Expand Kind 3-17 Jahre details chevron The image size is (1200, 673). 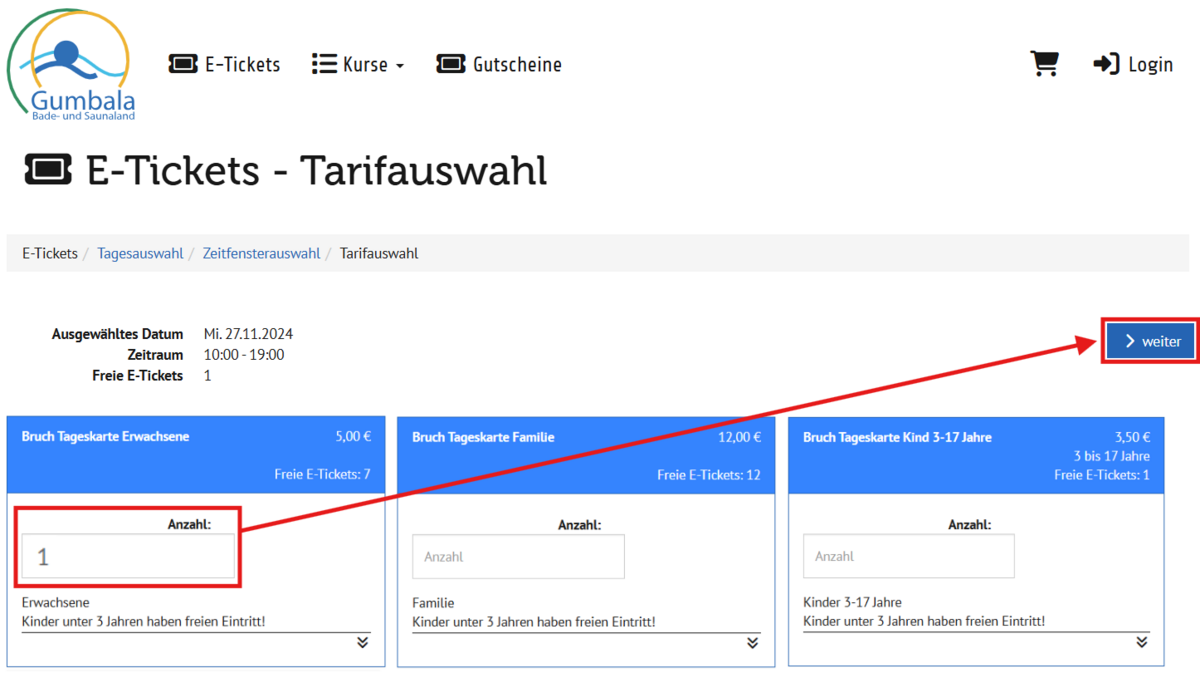[1141, 642]
